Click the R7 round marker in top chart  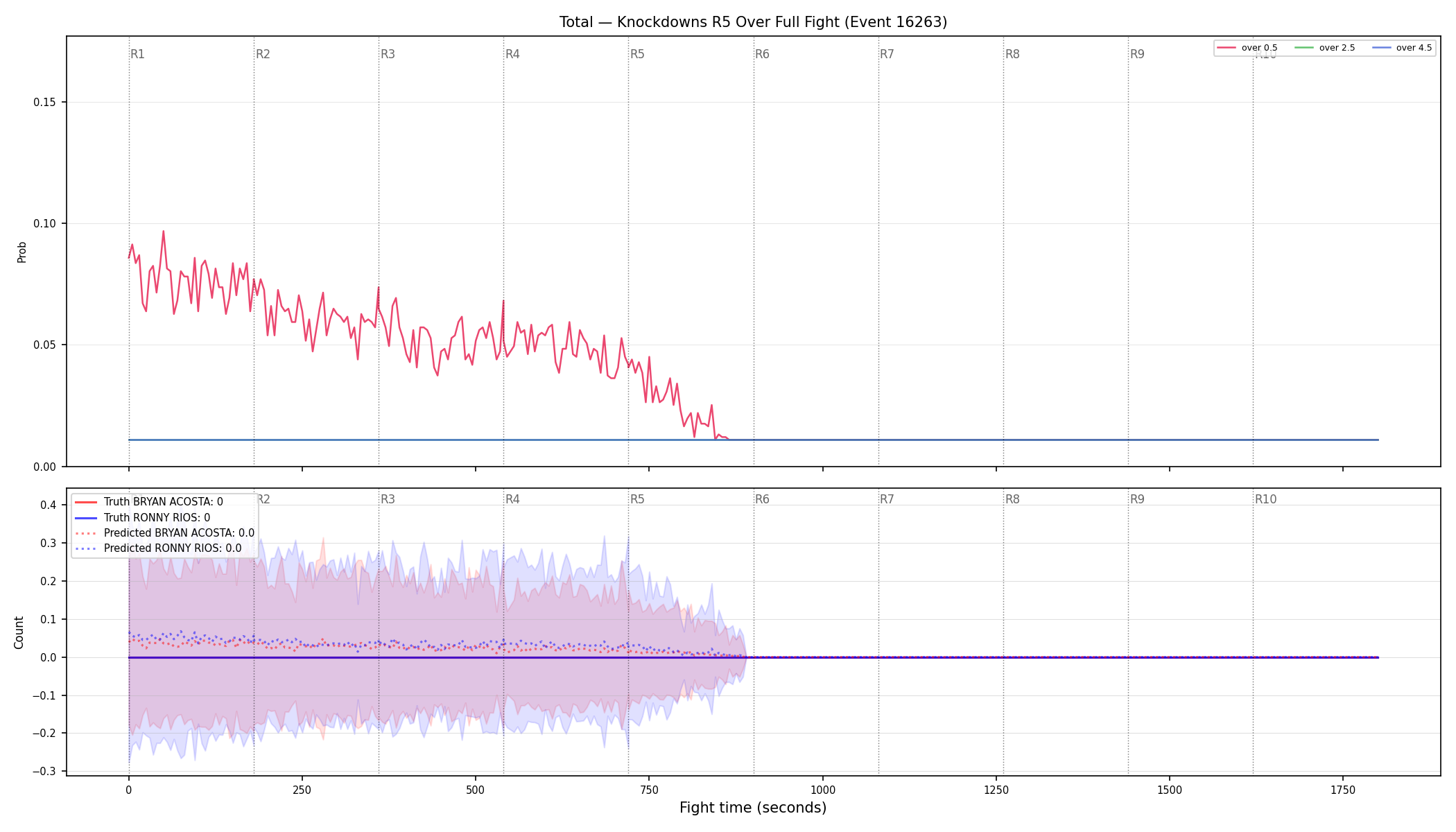pos(887,54)
